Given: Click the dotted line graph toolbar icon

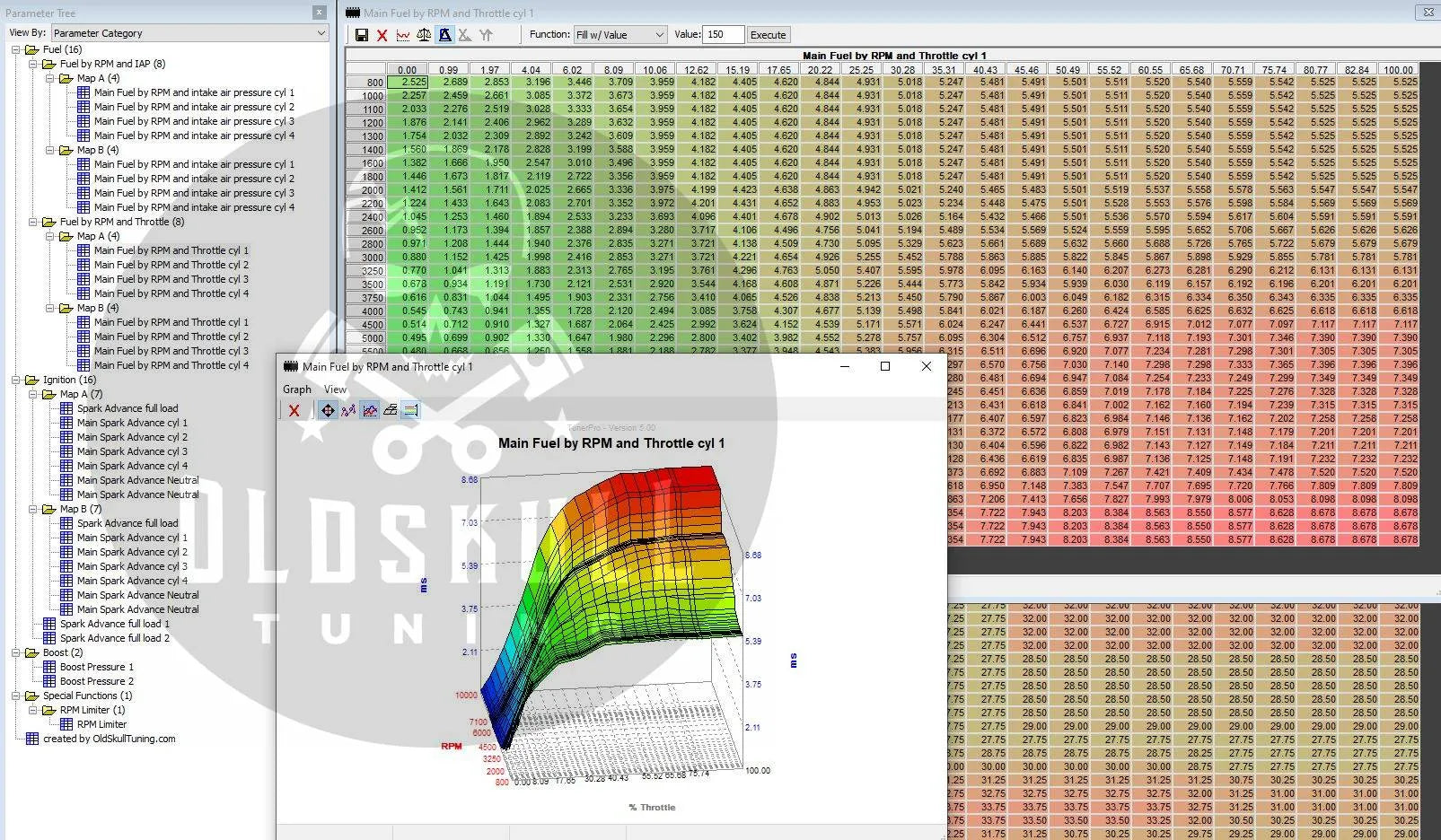Looking at the screenshot, I should click(403, 35).
